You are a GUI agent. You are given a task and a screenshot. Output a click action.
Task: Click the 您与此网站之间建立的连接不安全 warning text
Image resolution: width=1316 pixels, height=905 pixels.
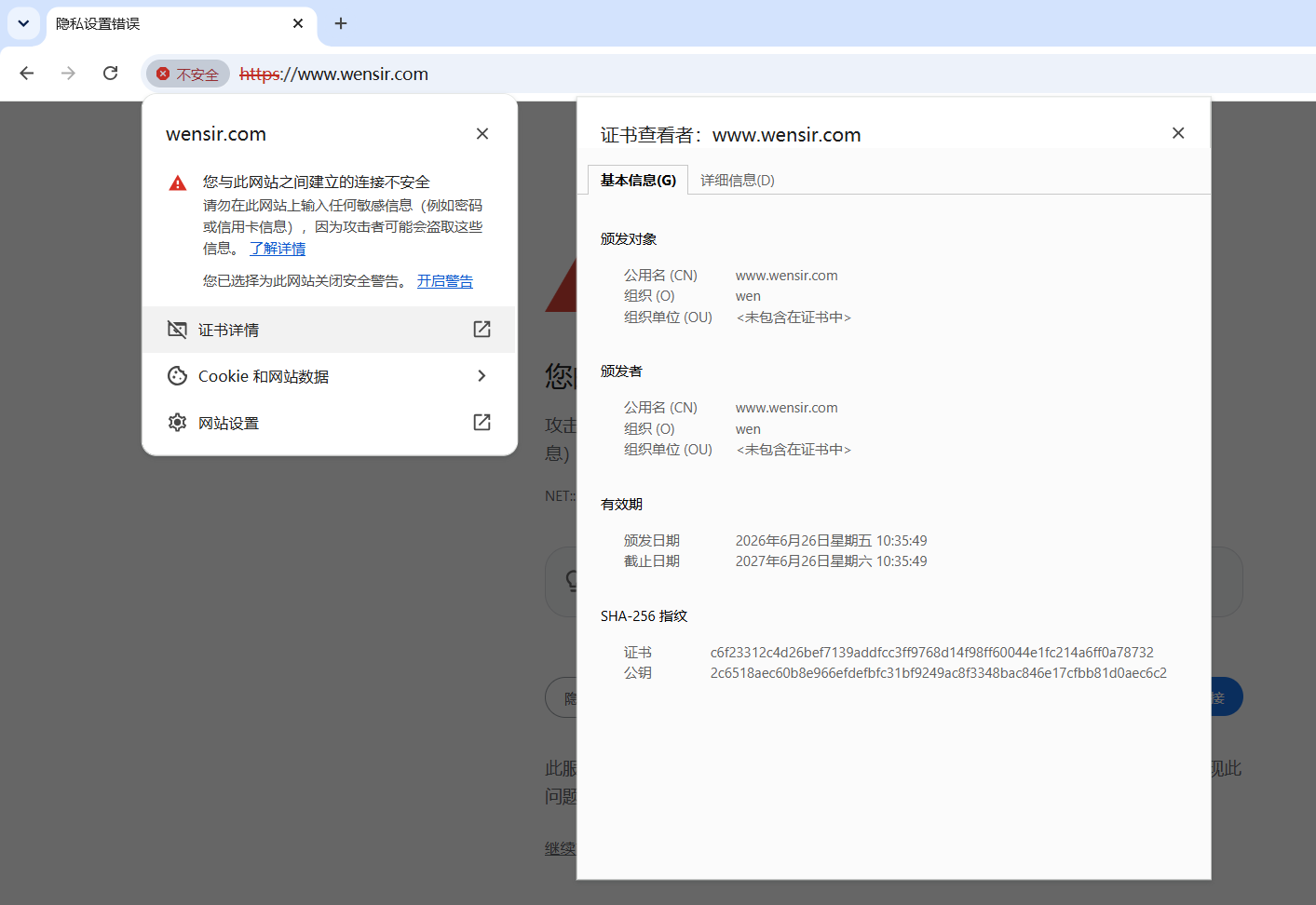(x=317, y=182)
